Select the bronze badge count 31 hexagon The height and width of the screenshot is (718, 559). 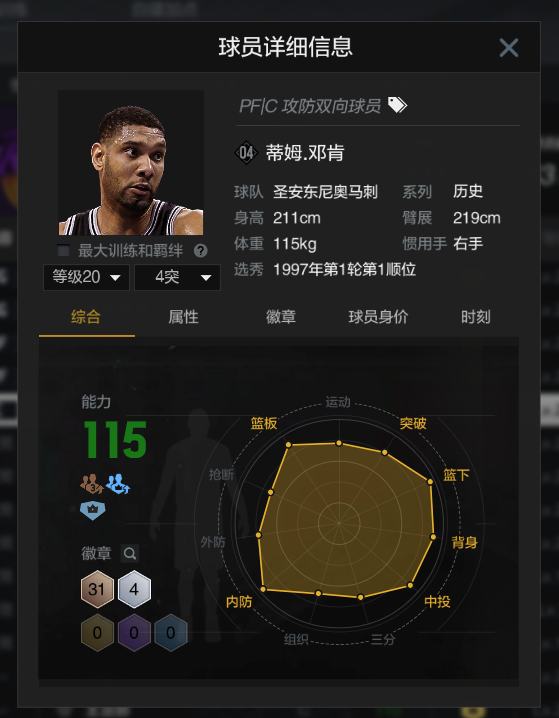97,589
